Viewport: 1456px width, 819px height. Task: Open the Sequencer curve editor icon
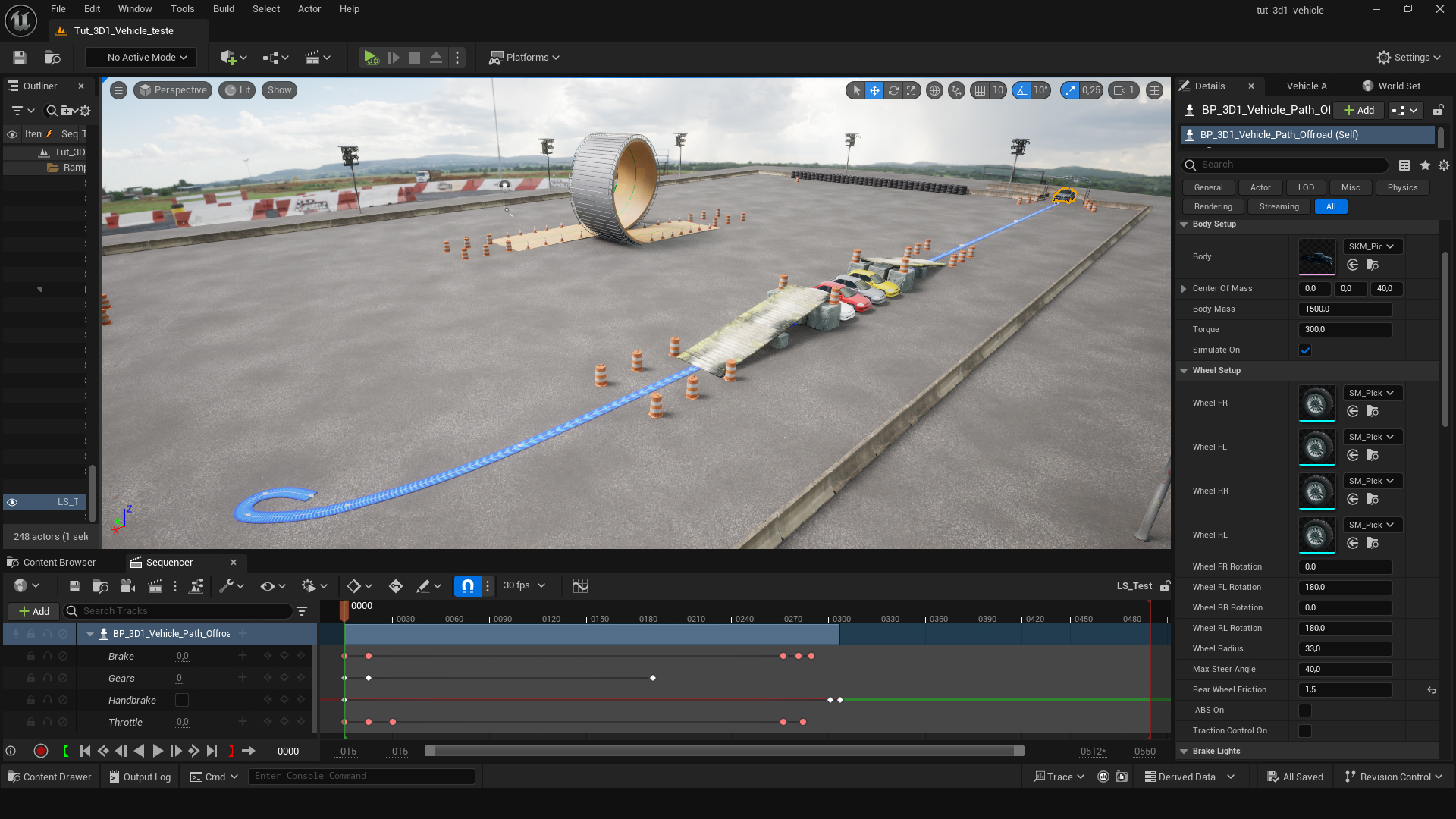(x=580, y=586)
